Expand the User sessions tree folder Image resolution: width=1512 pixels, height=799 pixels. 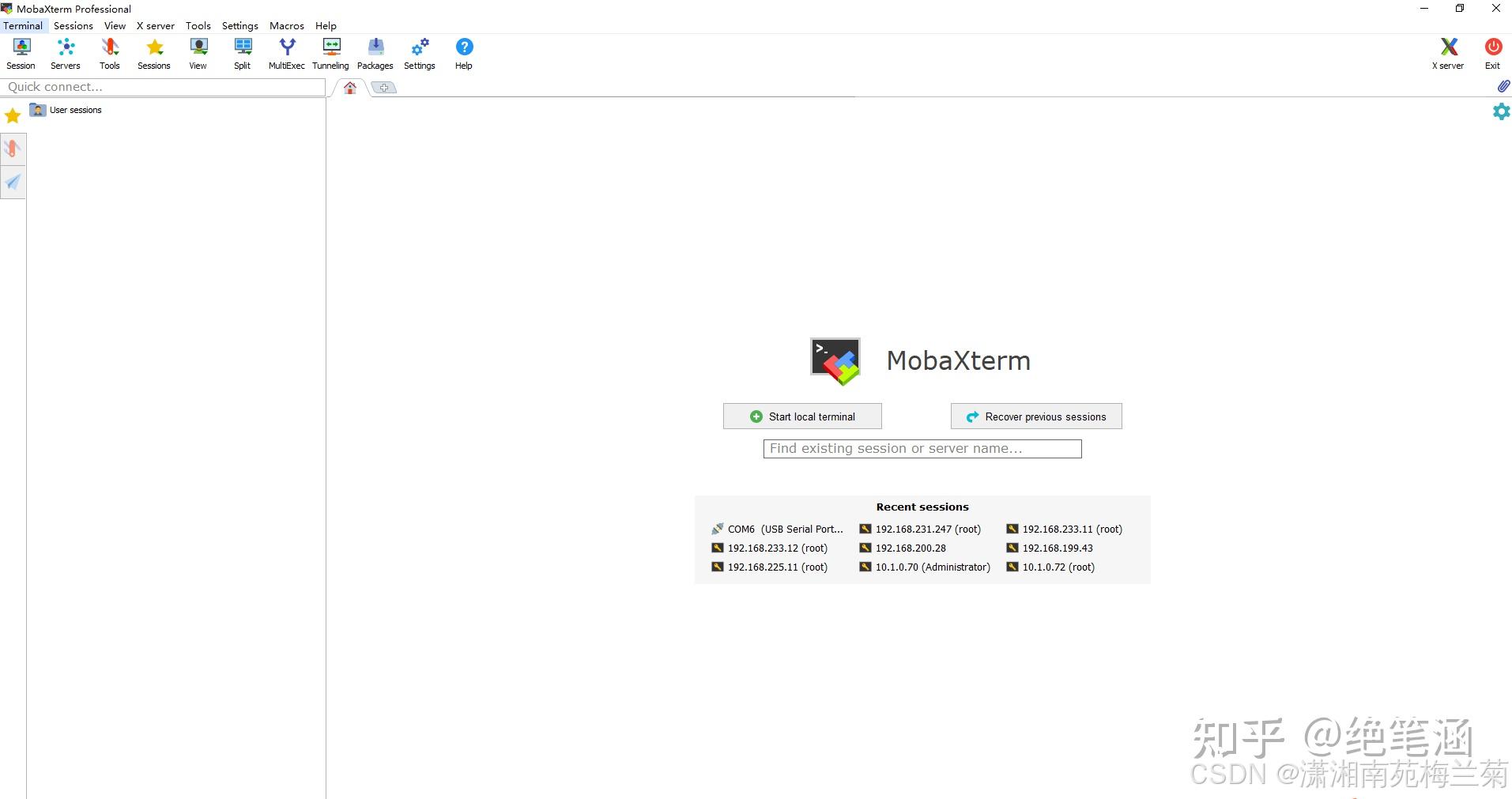(x=74, y=110)
